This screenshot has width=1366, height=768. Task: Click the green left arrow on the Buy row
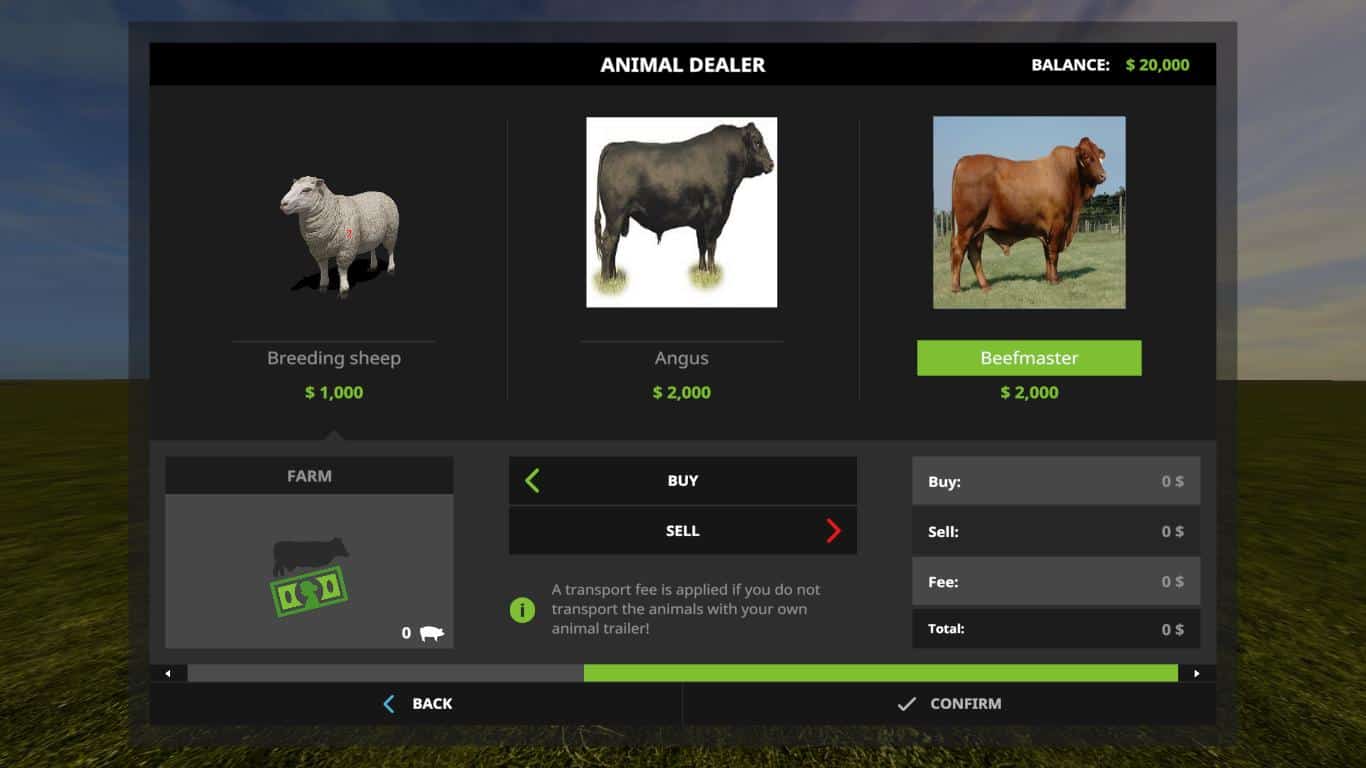click(532, 481)
